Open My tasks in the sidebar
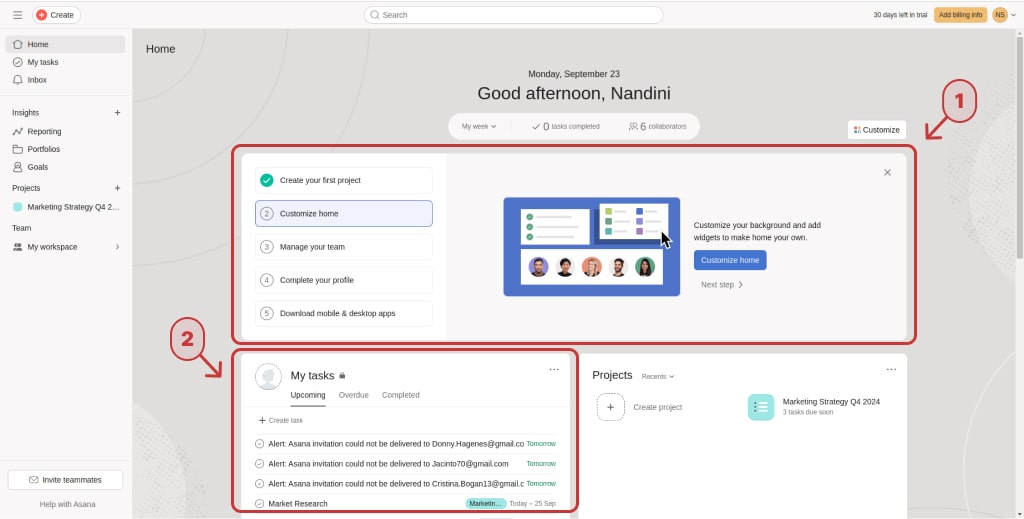The image size is (1024, 519). point(65,62)
